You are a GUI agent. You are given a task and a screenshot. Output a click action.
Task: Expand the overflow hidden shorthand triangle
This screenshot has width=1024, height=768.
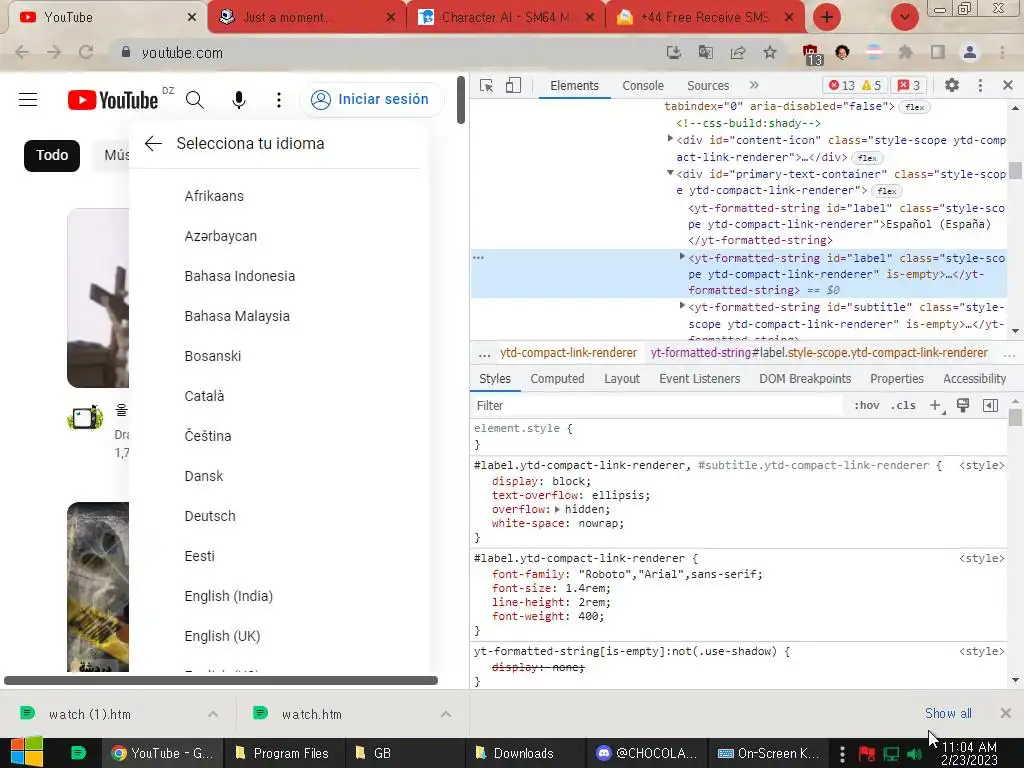[x=557, y=509]
